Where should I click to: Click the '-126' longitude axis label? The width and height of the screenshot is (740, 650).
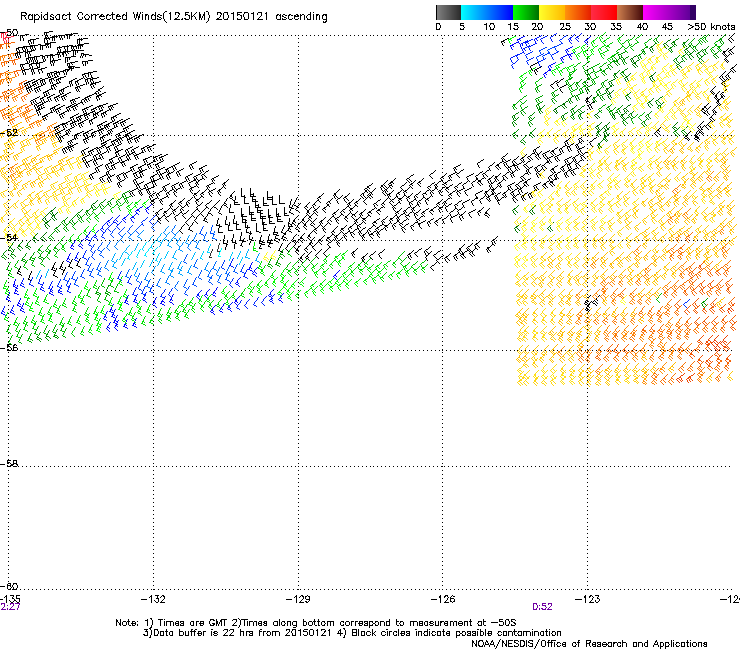click(443, 599)
